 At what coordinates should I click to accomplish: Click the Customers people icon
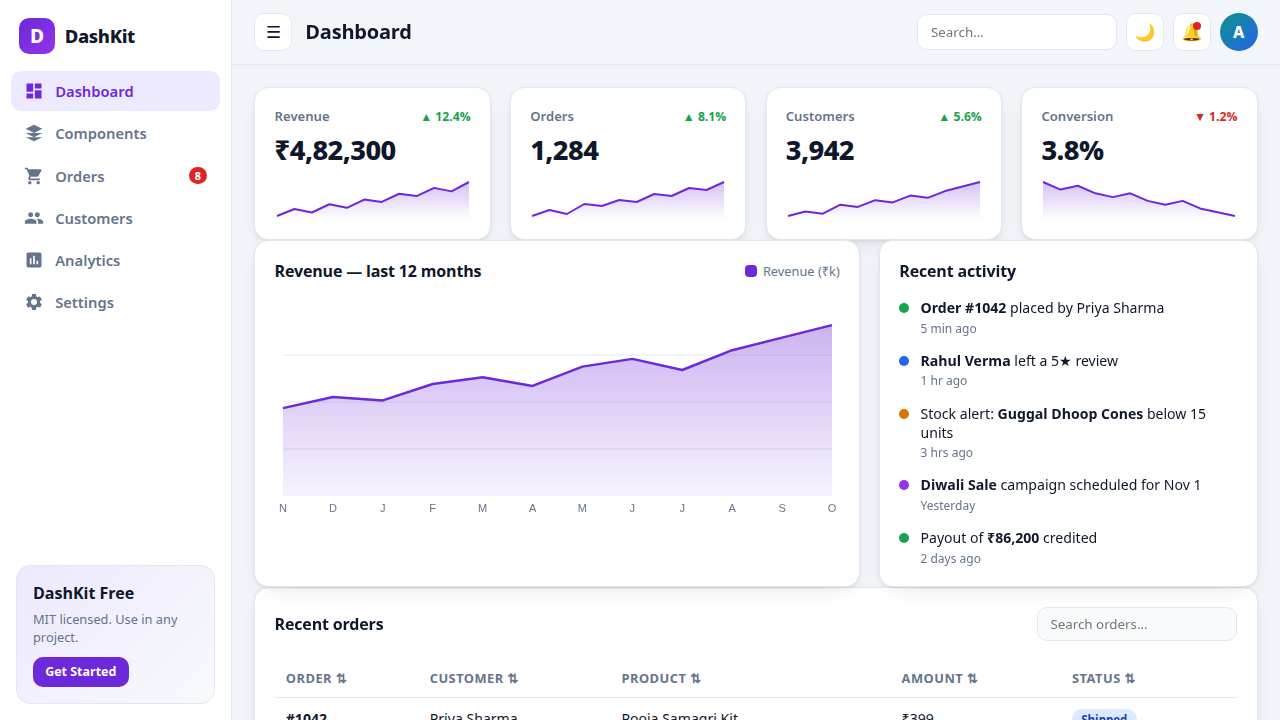(x=34, y=218)
